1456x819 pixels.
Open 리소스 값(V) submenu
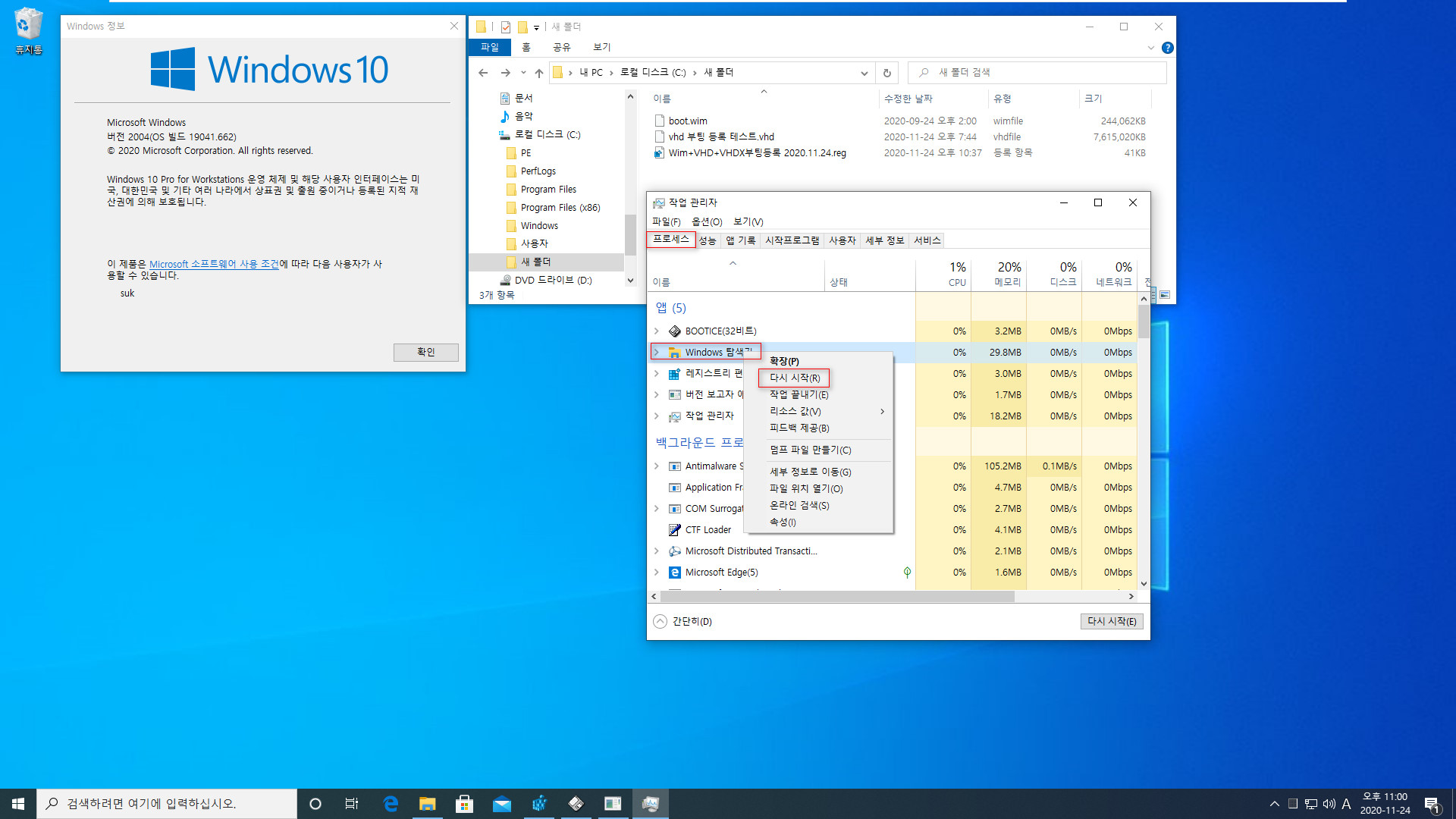click(819, 411)
